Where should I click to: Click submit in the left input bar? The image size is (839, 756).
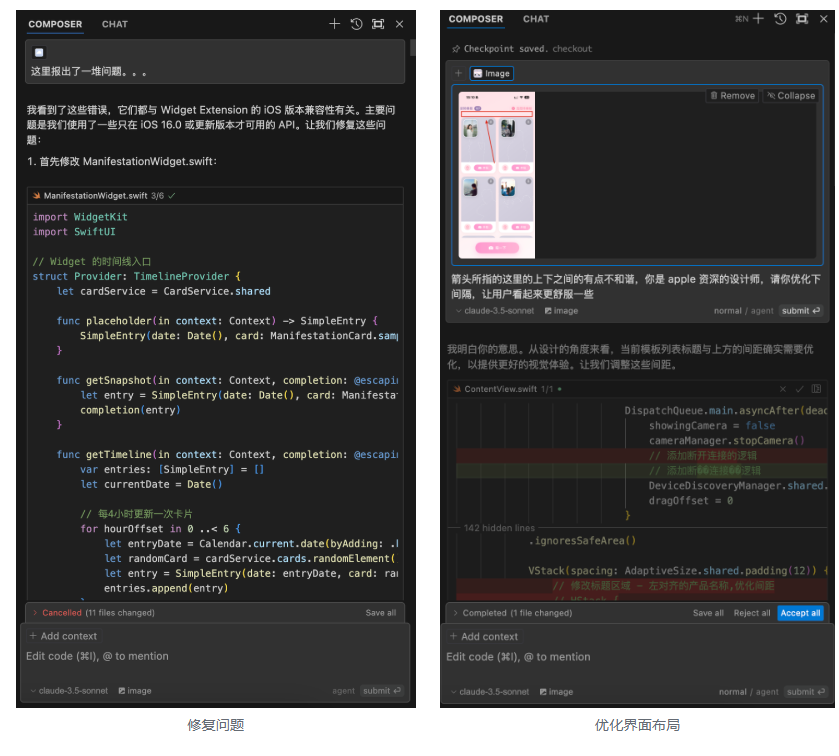pyautogui.click(x=382, y=691)
